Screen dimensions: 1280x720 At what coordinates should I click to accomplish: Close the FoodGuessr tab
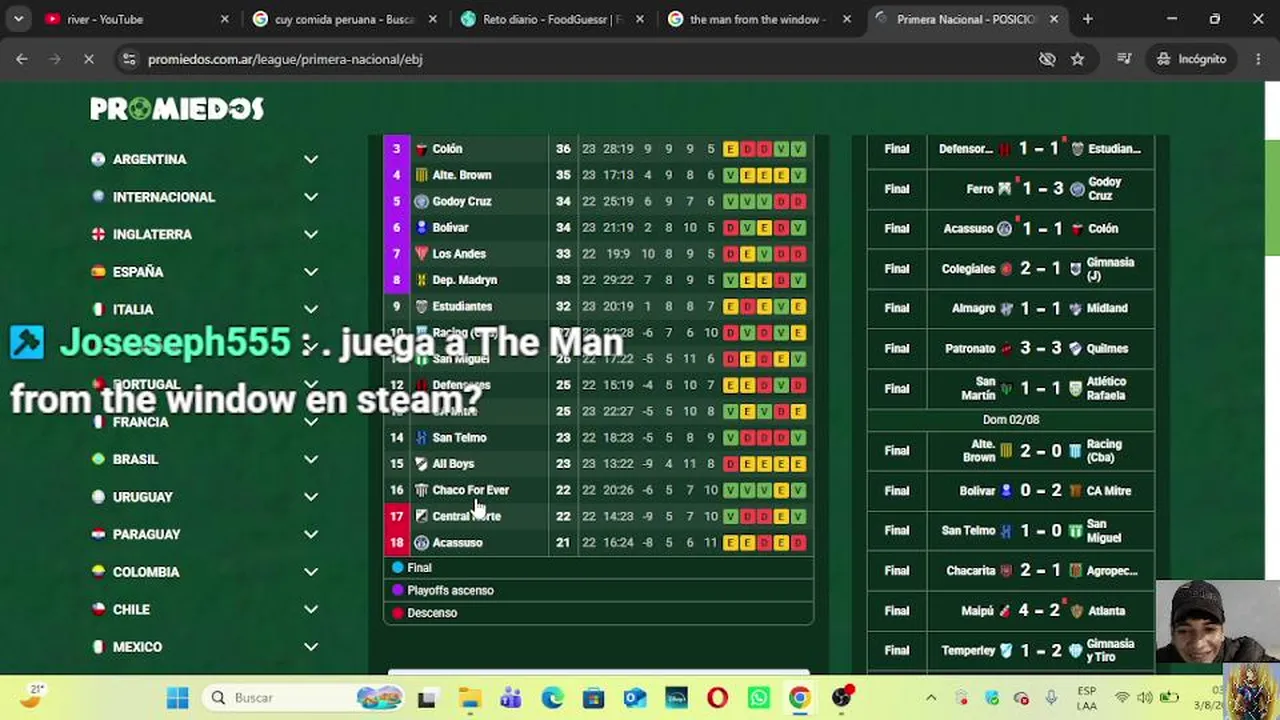(x=640, y=19)
